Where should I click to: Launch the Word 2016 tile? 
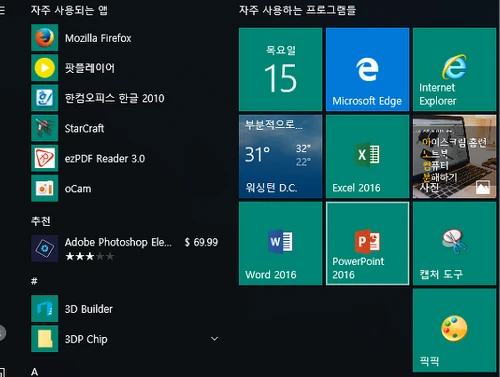tap(281, 243)
